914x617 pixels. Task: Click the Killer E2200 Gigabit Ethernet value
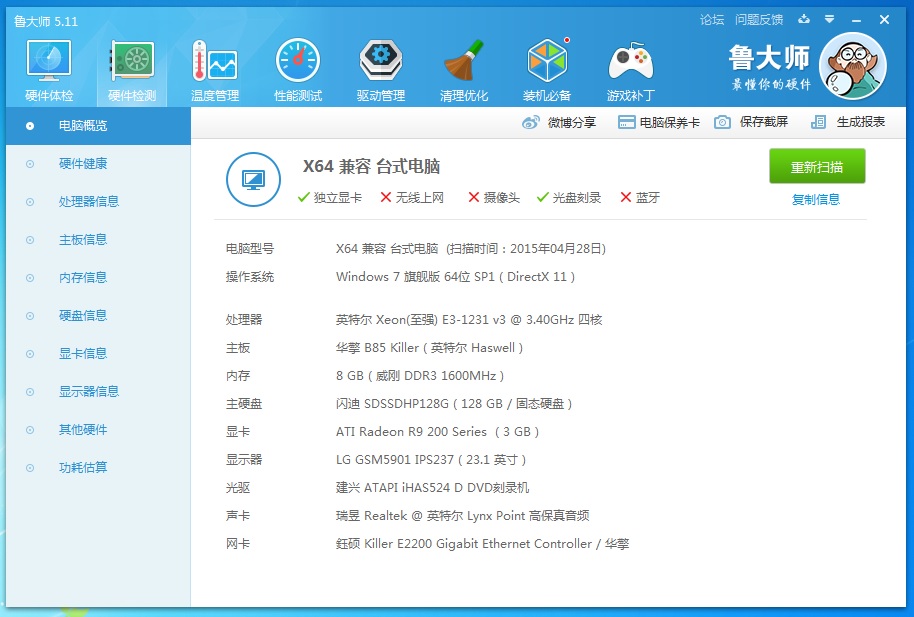(x=483, y=544)
